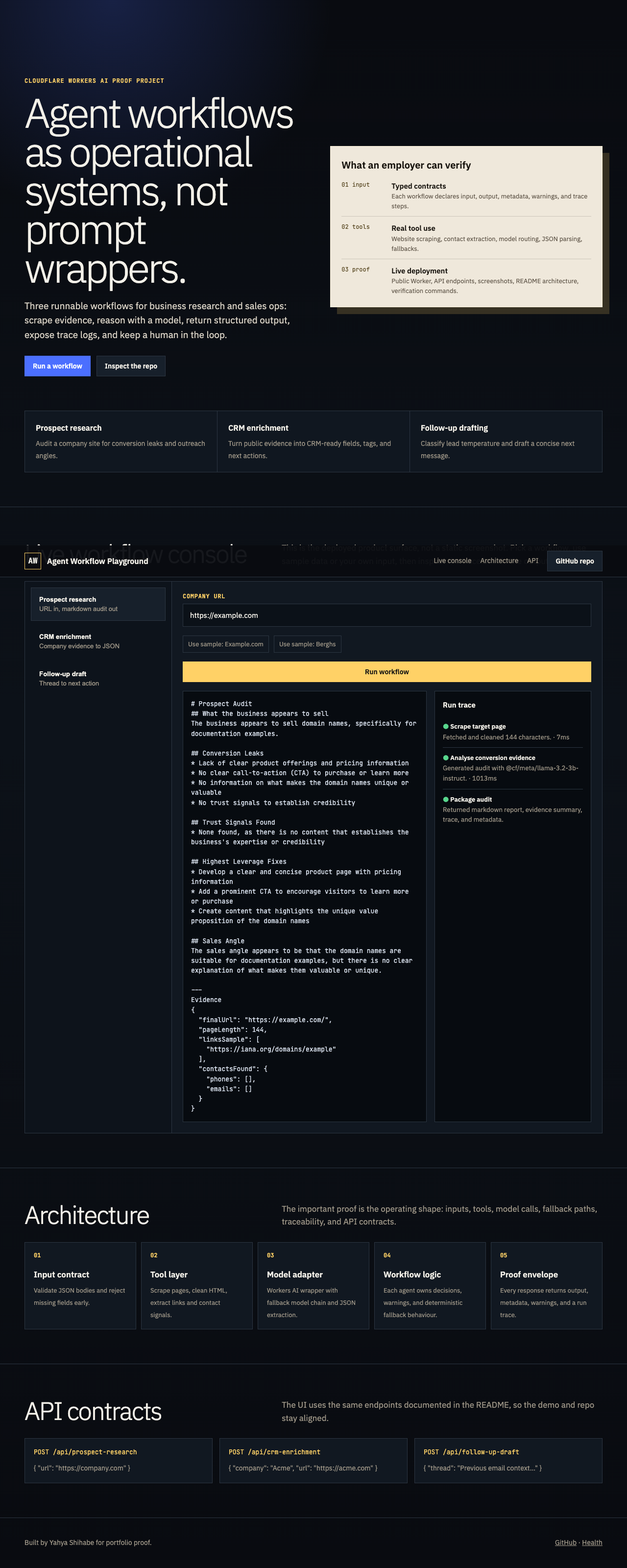Image resolution: width=627 pixels, height=1568 pixels.
Task: Click POST /api/crm-enrichment endpoint card
Action: pos(313,1460)
